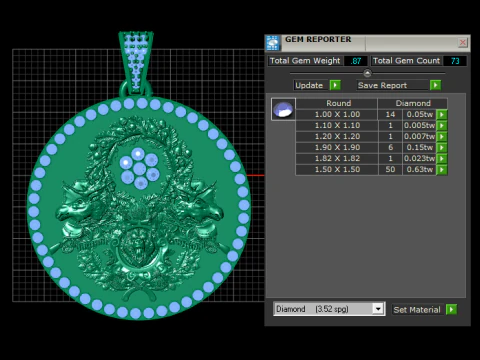Click green arrow for 0.15tw row
480x360 pixels.
click(x=442, y=148)
